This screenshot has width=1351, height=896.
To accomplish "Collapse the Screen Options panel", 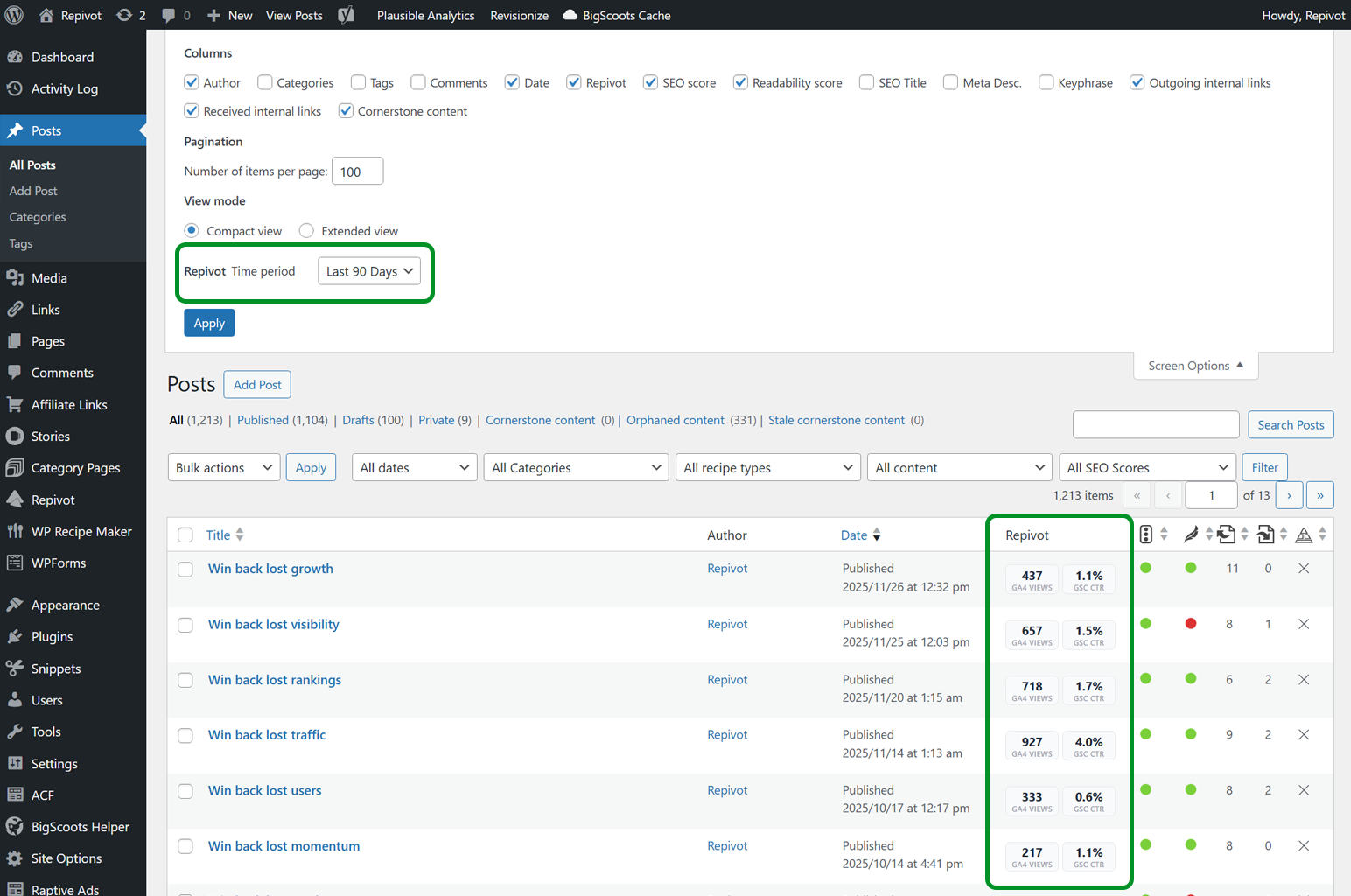I will point(1195,365).
